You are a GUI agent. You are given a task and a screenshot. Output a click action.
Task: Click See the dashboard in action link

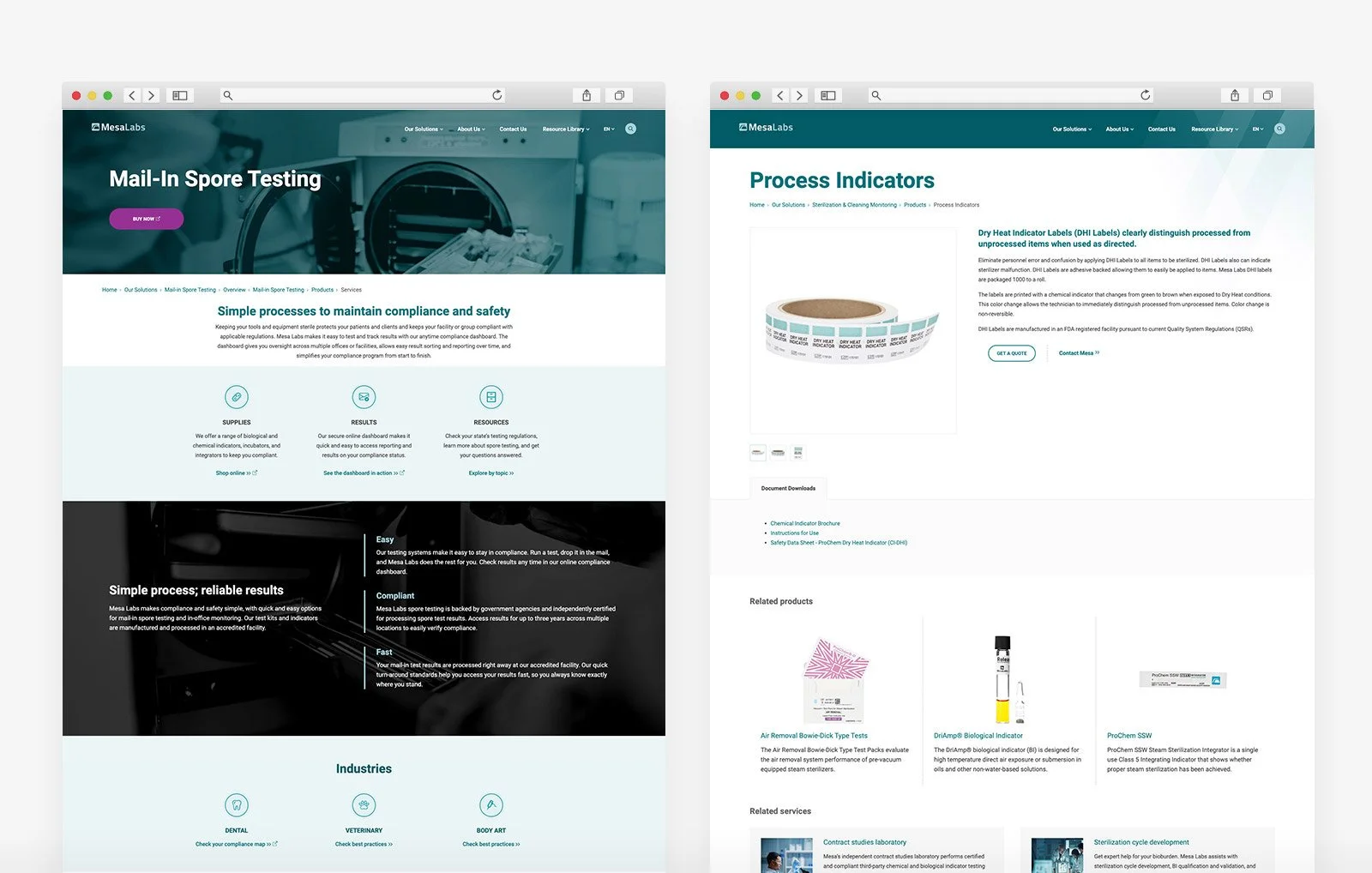point(364,473)
